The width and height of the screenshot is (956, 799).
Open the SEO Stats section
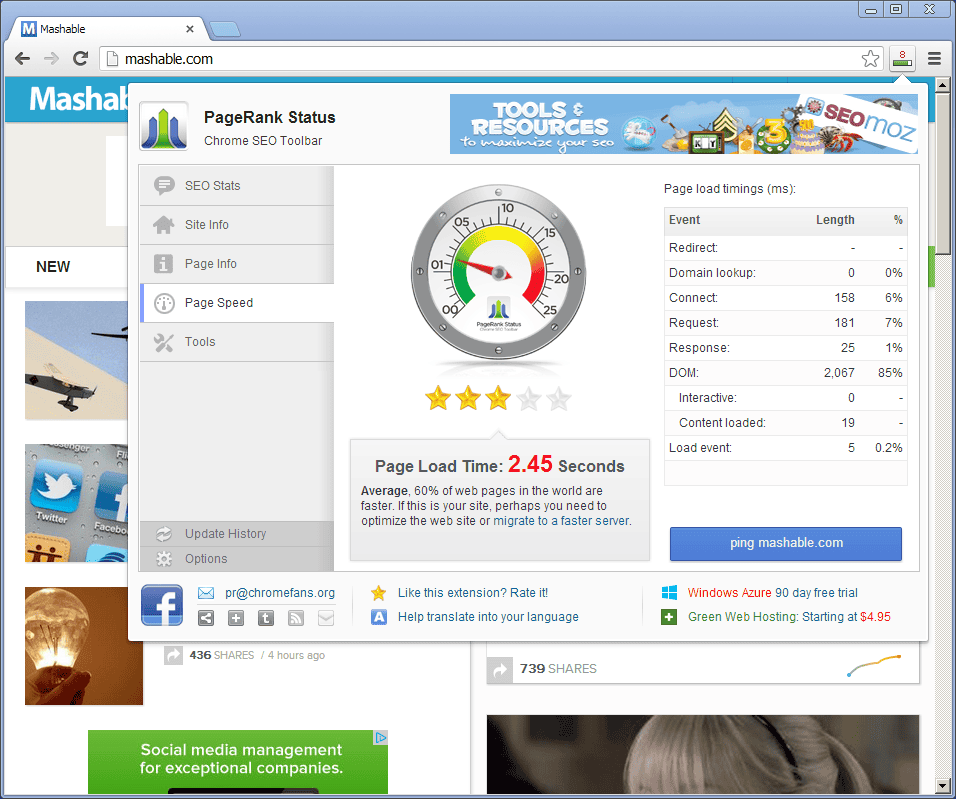point(237,185)
